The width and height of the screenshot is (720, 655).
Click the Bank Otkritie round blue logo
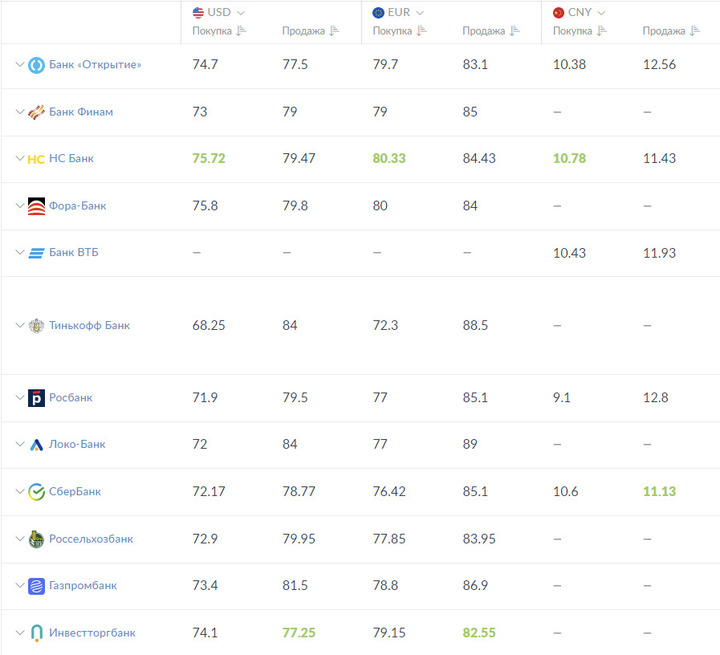point(36,65)
